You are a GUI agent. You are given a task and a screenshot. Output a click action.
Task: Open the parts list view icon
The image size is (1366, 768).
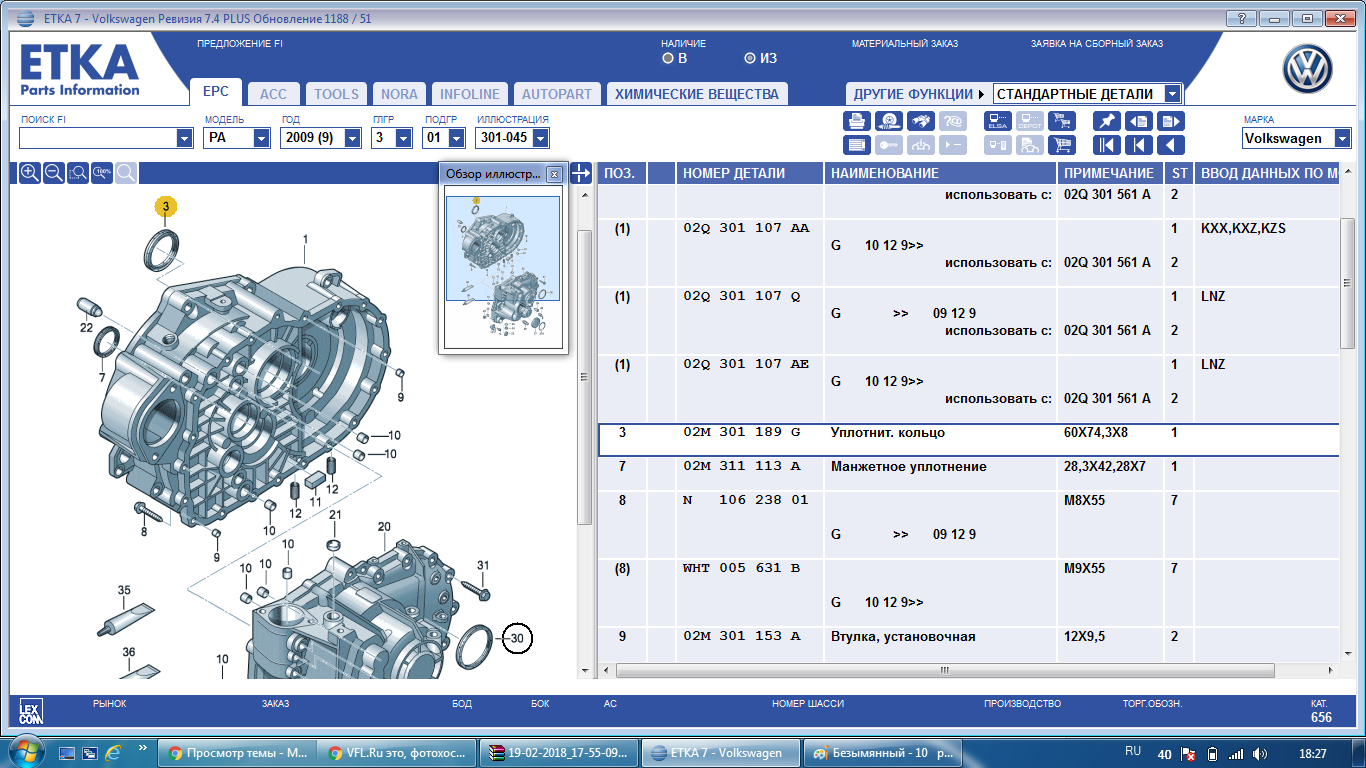tap(857, 145)
